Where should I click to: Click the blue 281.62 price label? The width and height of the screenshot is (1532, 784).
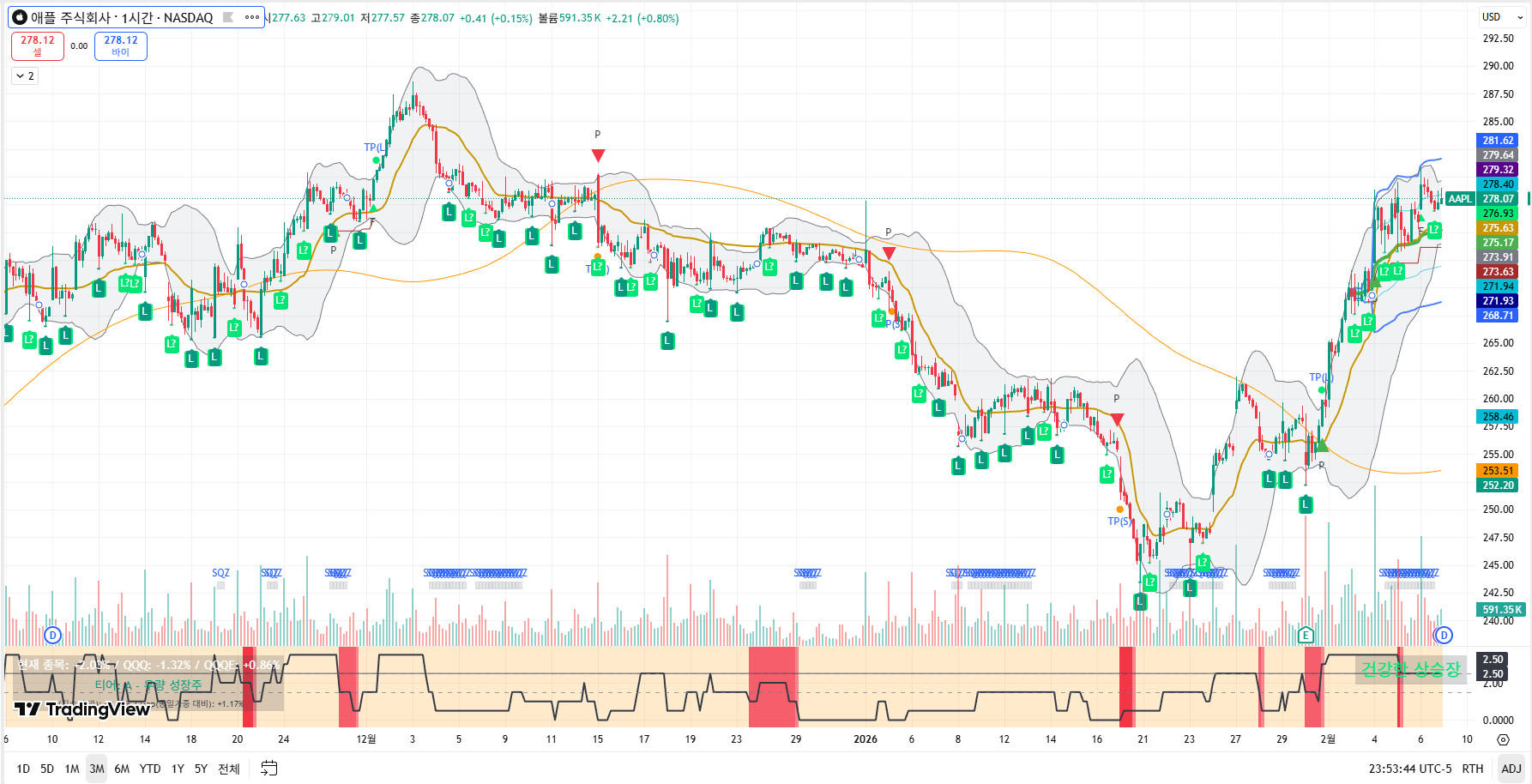(x=1498, y=141)
